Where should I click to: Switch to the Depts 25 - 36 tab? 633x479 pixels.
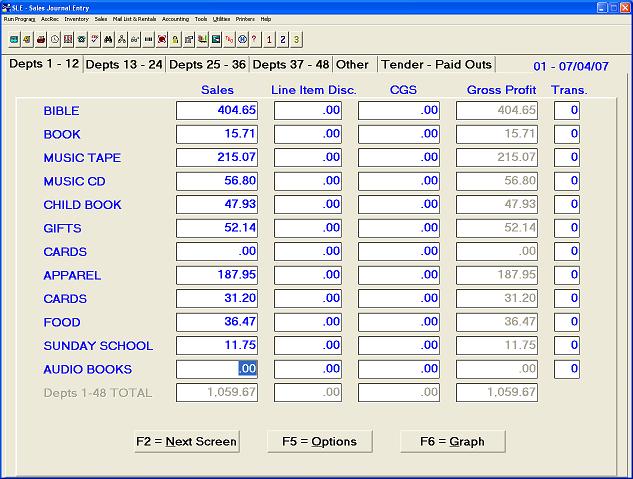point(208,65)
